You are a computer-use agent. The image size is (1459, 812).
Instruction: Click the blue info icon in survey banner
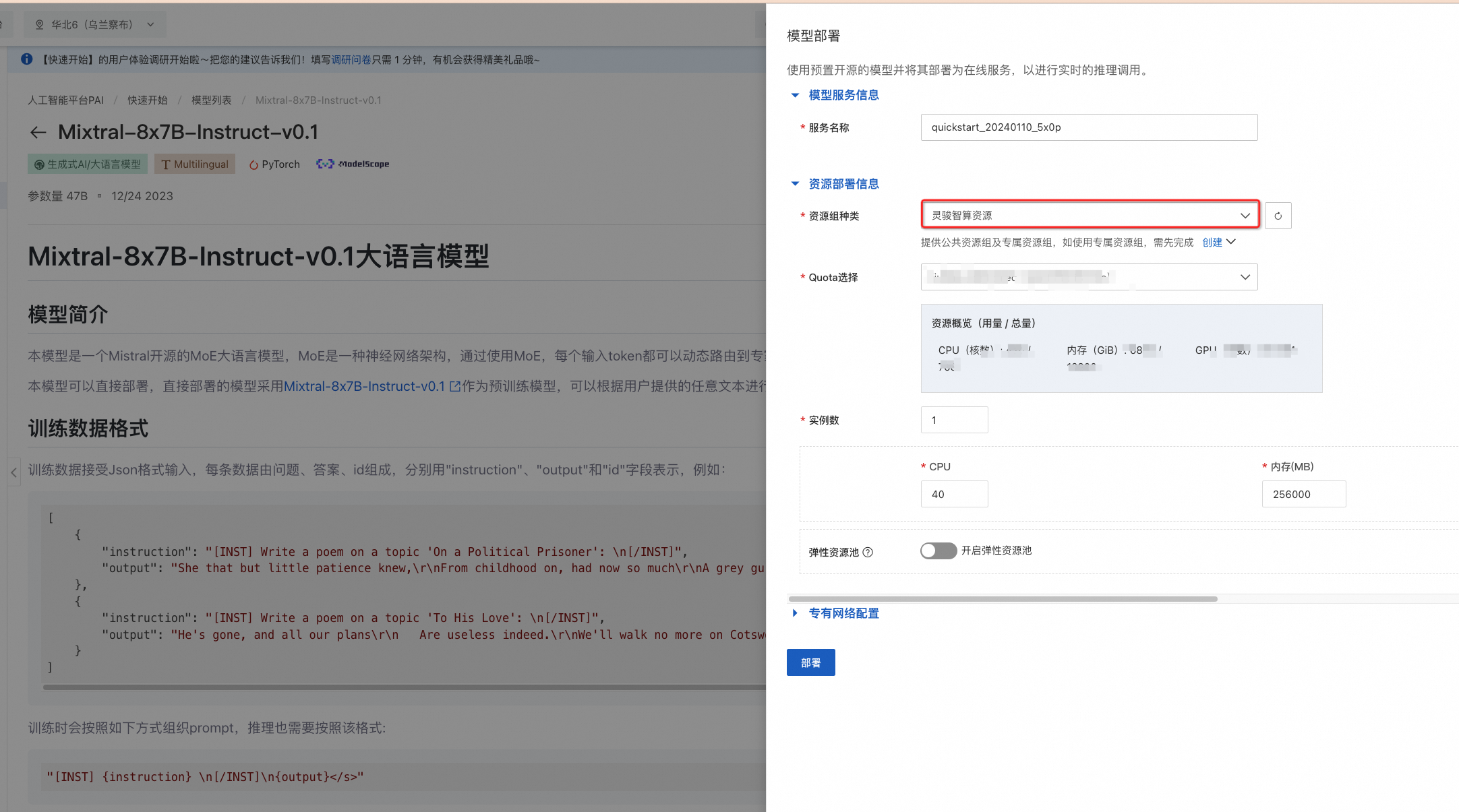(27, 59)
